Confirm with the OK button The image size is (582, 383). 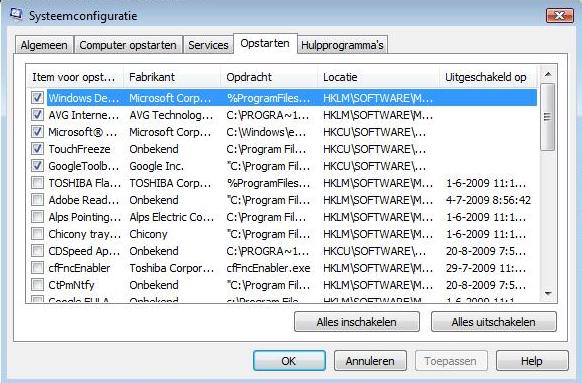pyautogui.click(x=289, y=361)
